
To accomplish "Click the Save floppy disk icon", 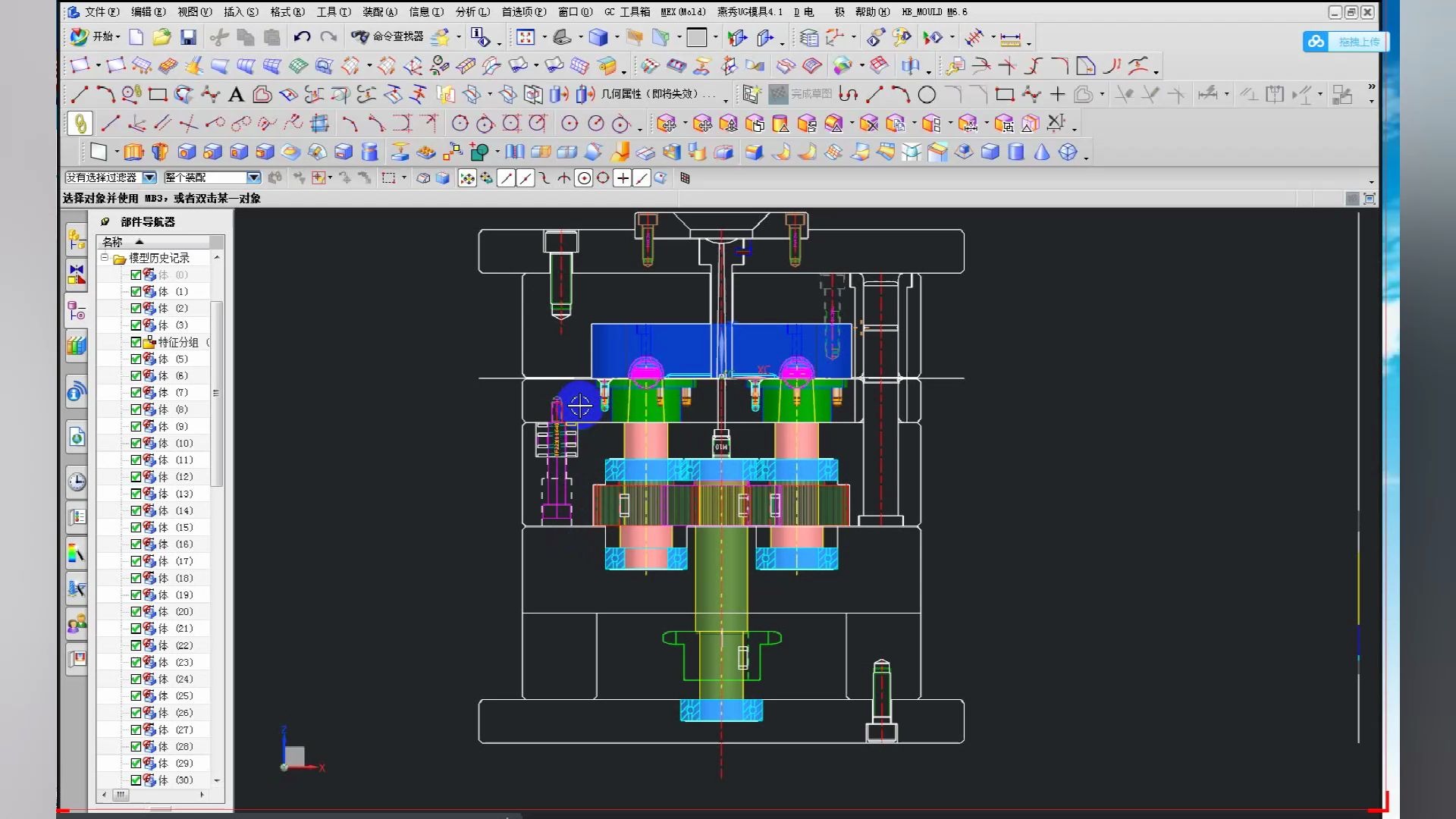I will coord(188,37).
